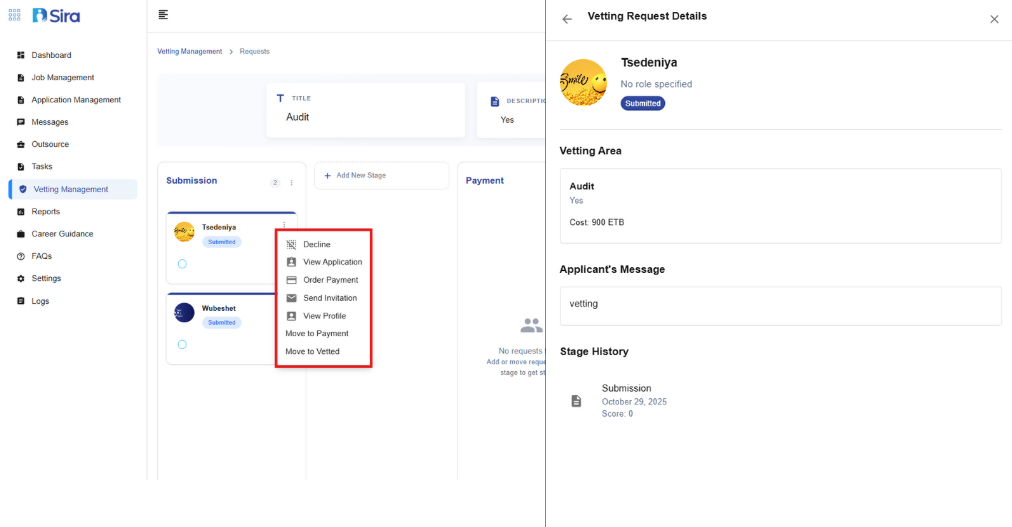
Task: Close the Vetting Request Details panel
Action: (x=994, y=19)
